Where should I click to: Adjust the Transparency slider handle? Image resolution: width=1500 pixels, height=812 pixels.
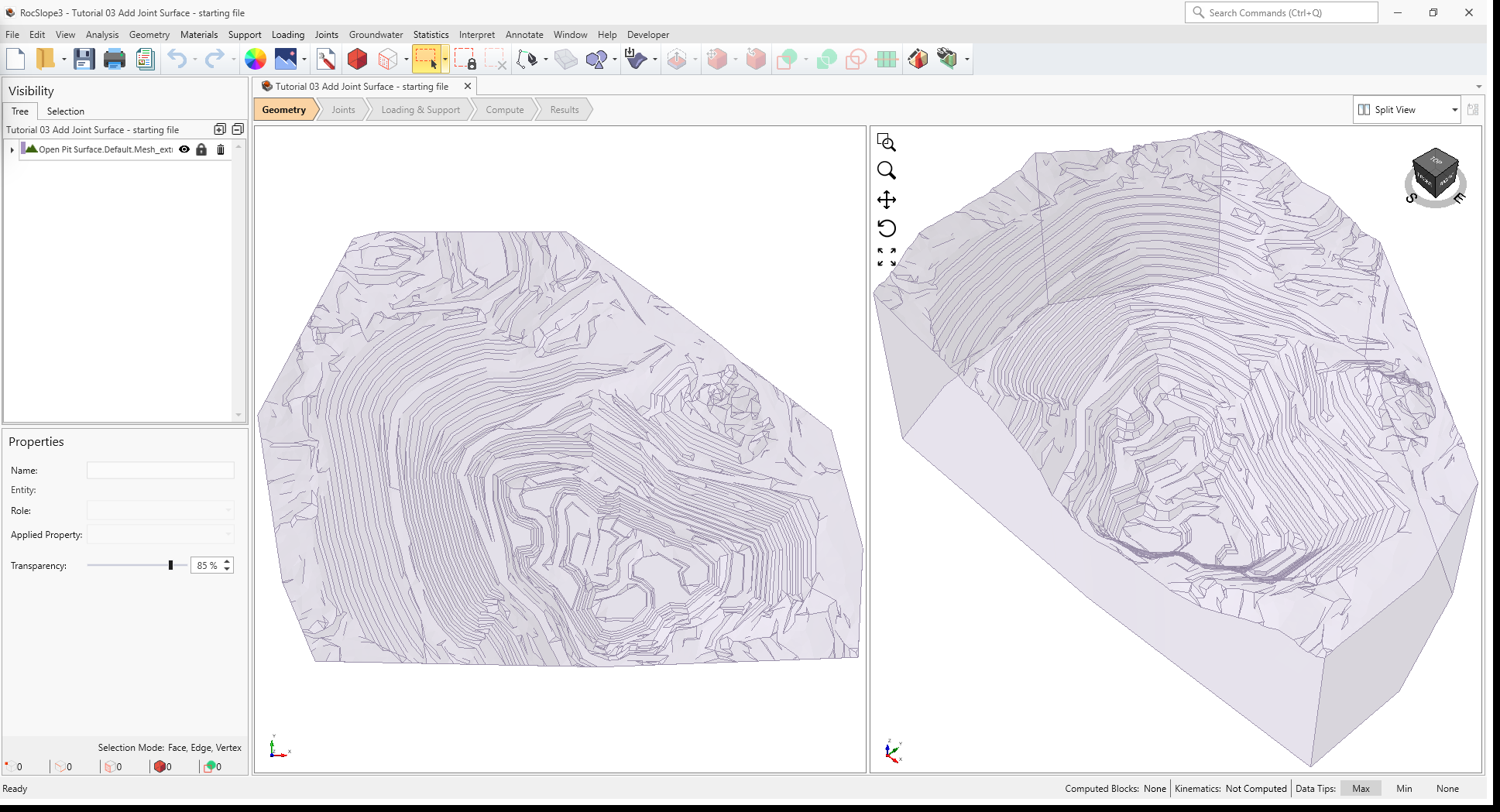pyautogui.click(x=170, y=565)
